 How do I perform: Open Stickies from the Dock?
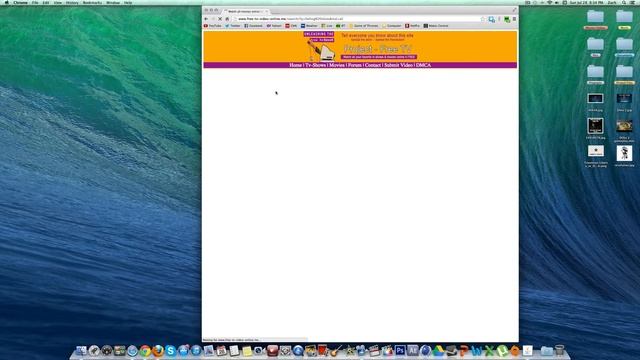pos(247,351)
